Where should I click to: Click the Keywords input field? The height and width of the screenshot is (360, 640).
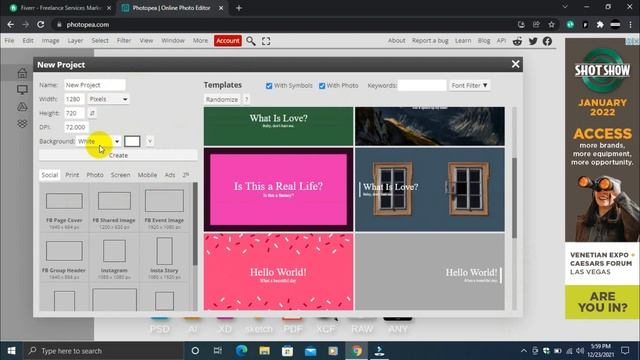[422, 85]
